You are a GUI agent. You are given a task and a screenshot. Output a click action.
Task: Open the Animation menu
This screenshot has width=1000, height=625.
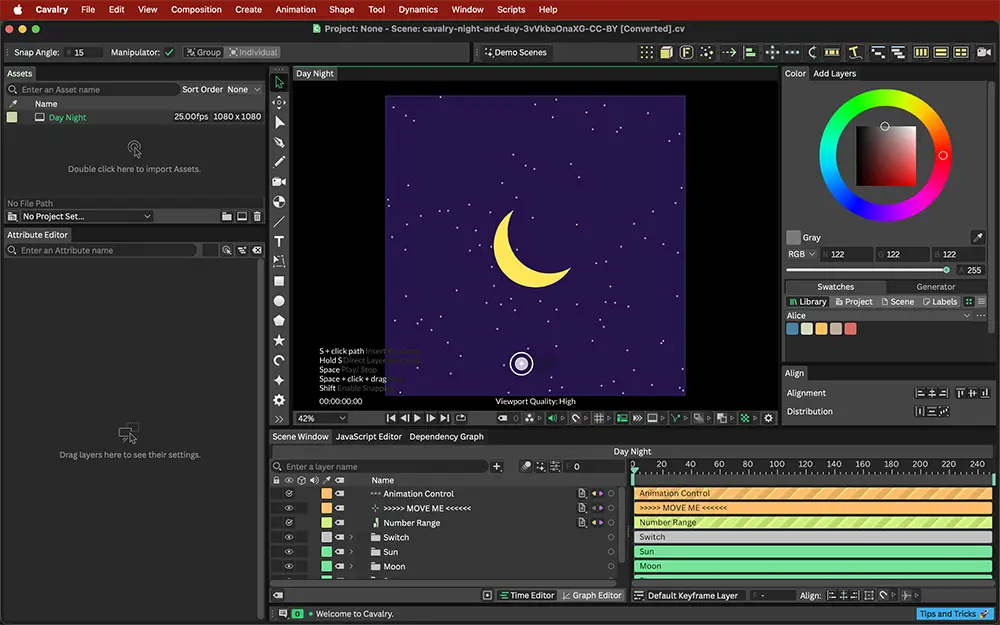pyautogui.click(x=295, y=10)
